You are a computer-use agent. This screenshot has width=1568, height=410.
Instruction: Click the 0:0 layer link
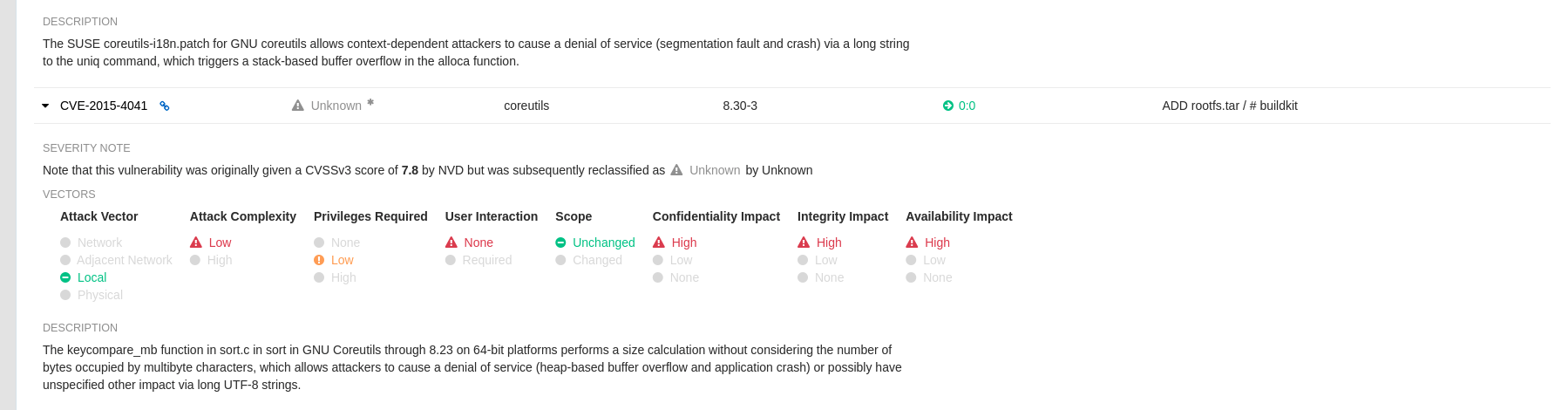pos(967,106)
